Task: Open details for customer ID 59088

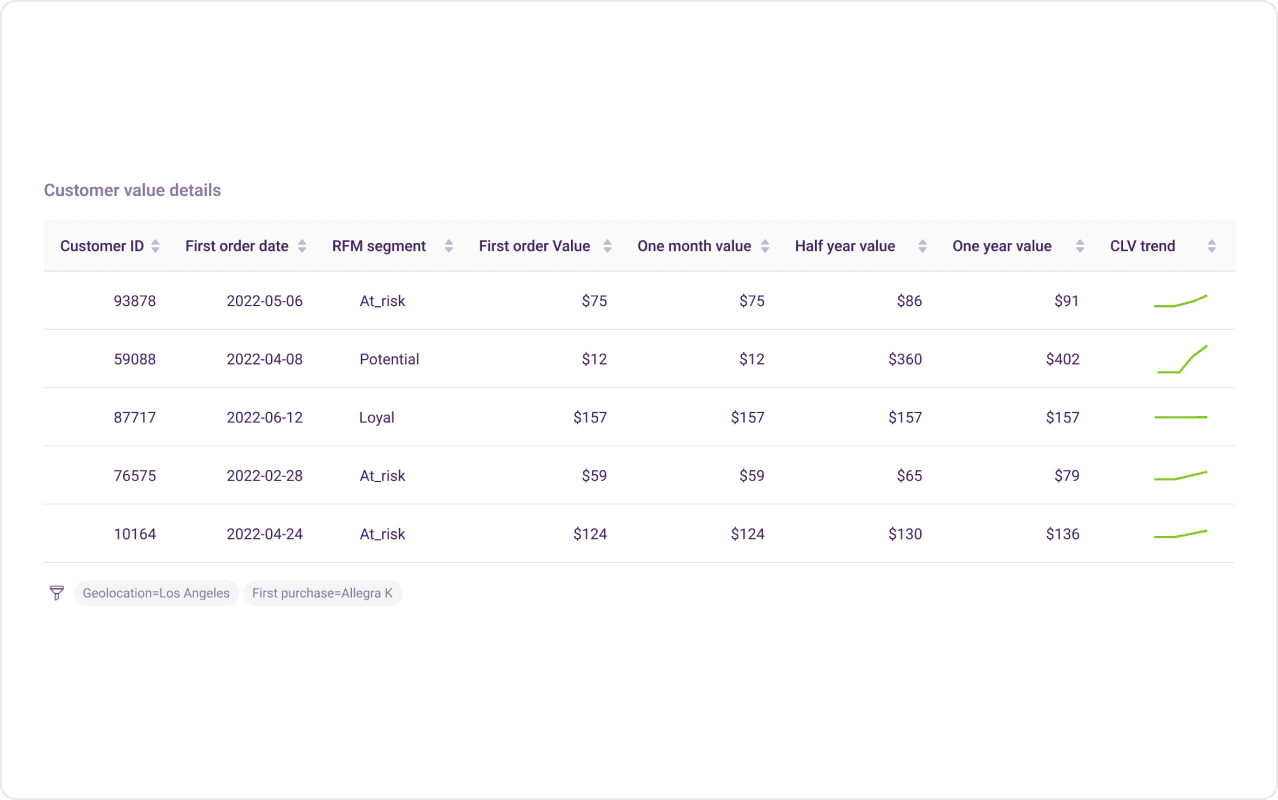Action: pos(135,358)
